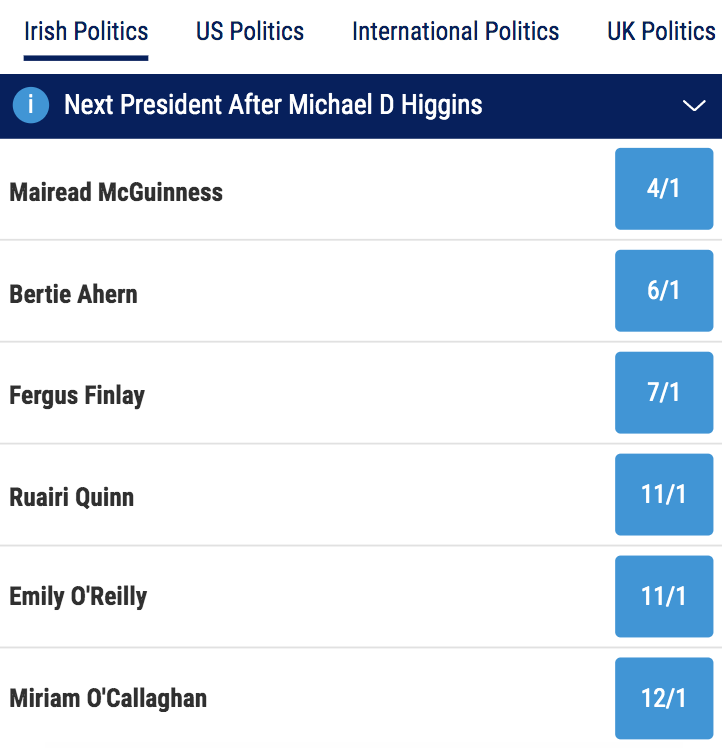Click the Bertie Ahern candidate name
Viewport: 722px width, 748px height.
[73, 294]
